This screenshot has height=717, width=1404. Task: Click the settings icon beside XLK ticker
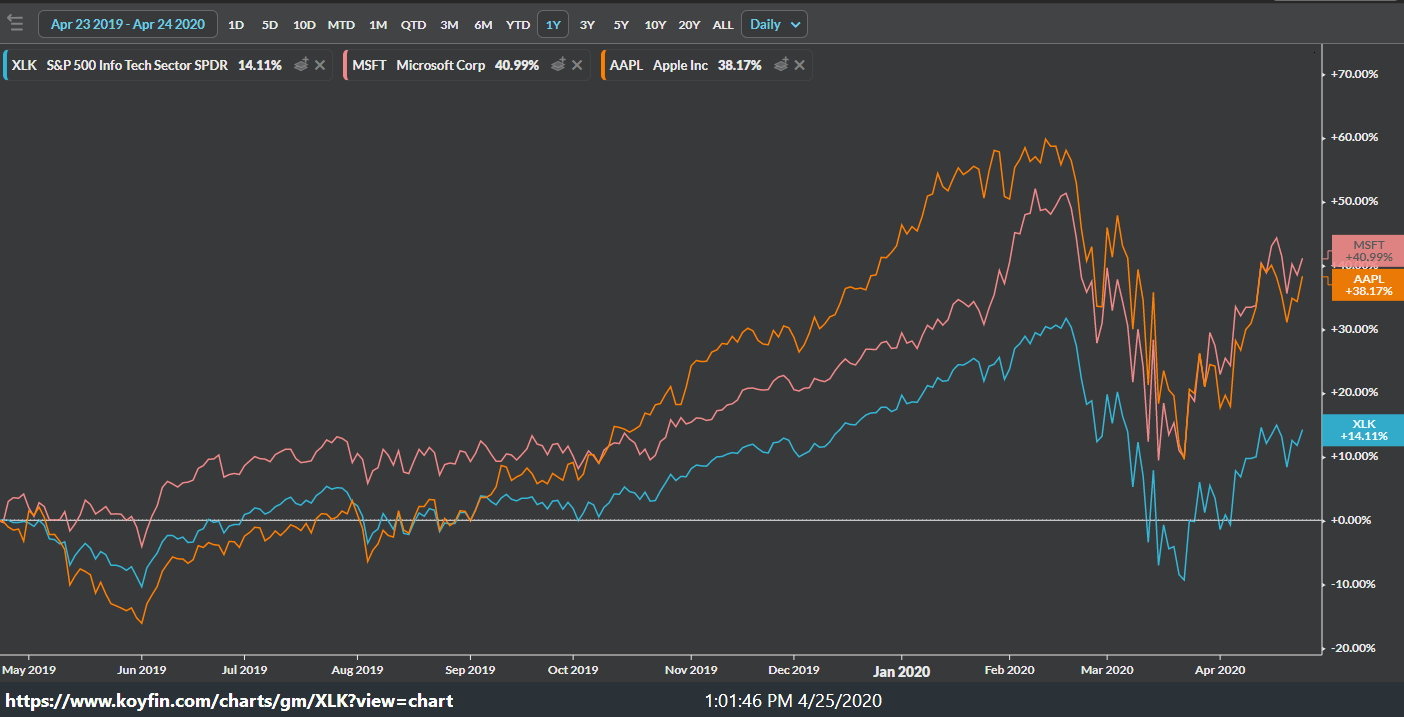coord(300,64)
